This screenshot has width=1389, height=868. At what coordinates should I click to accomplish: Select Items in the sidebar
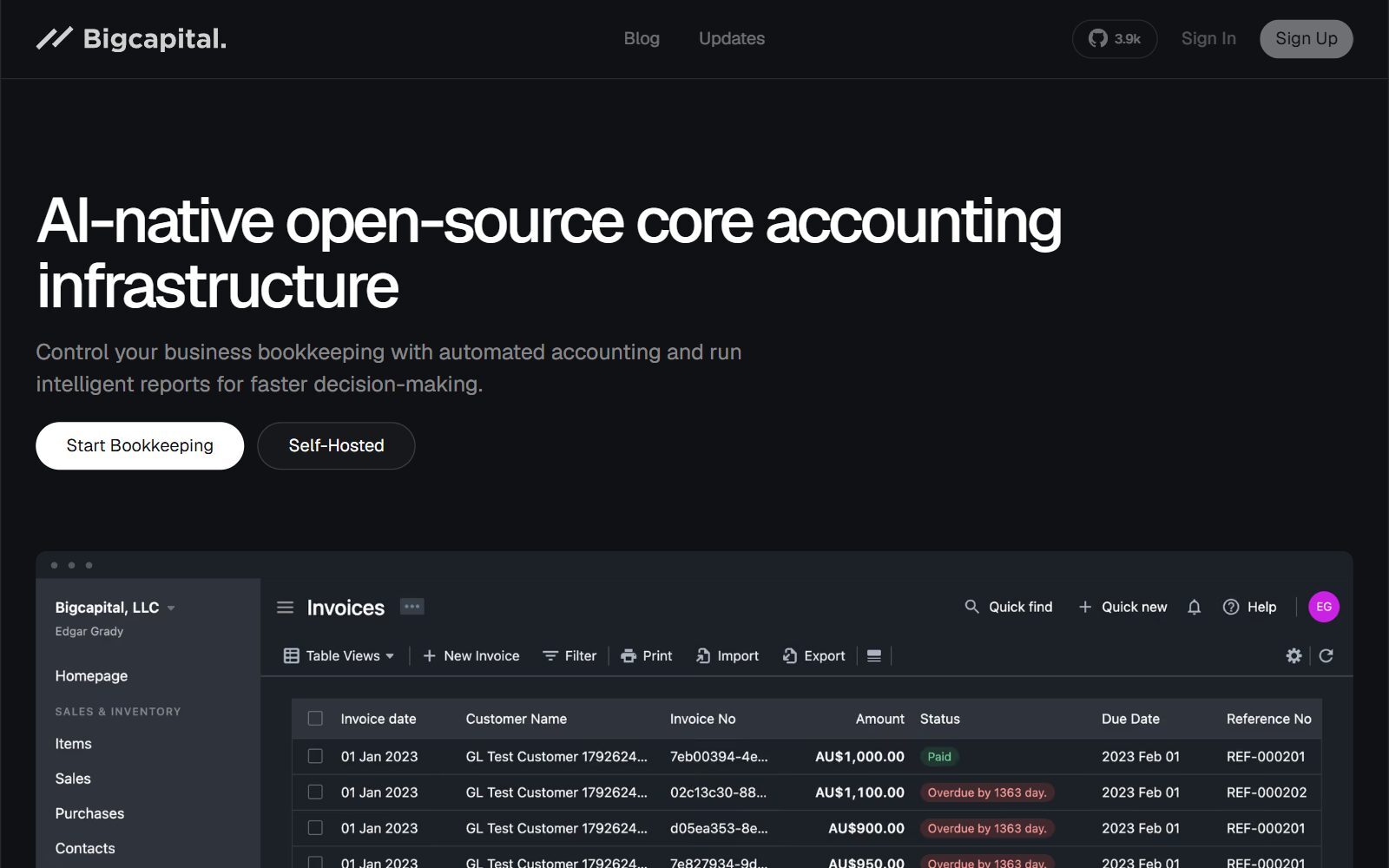point(73,744)
